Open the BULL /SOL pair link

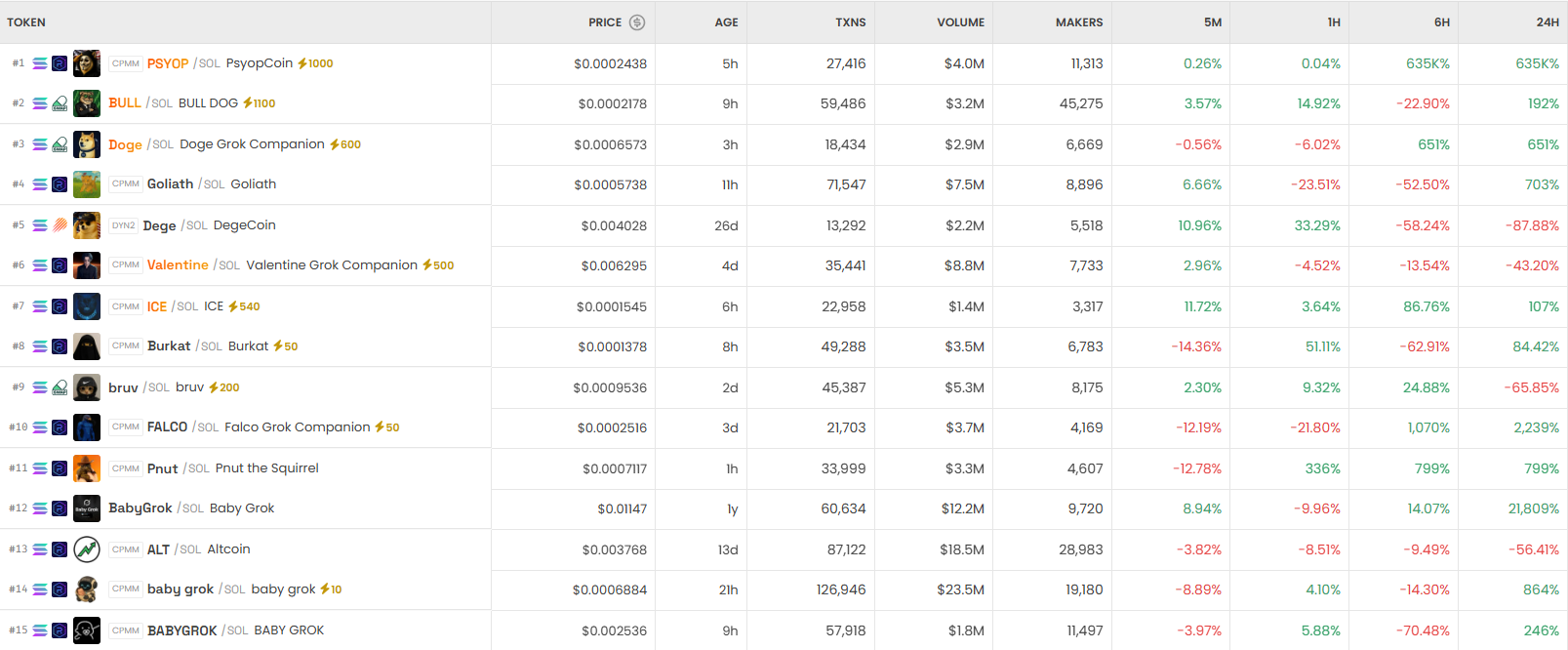click(141, 103)
